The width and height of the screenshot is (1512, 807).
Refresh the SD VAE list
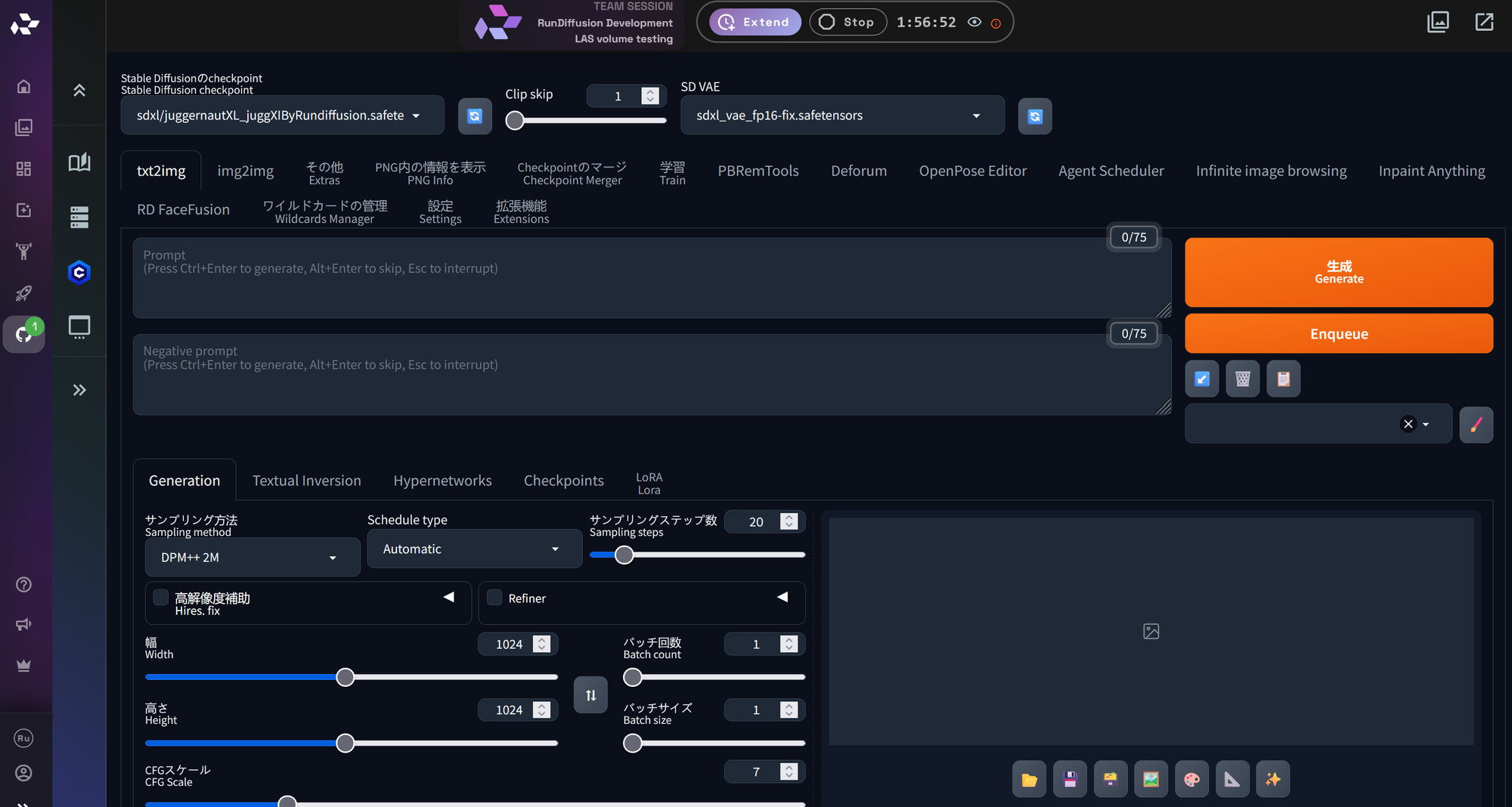click(1035, 116)
